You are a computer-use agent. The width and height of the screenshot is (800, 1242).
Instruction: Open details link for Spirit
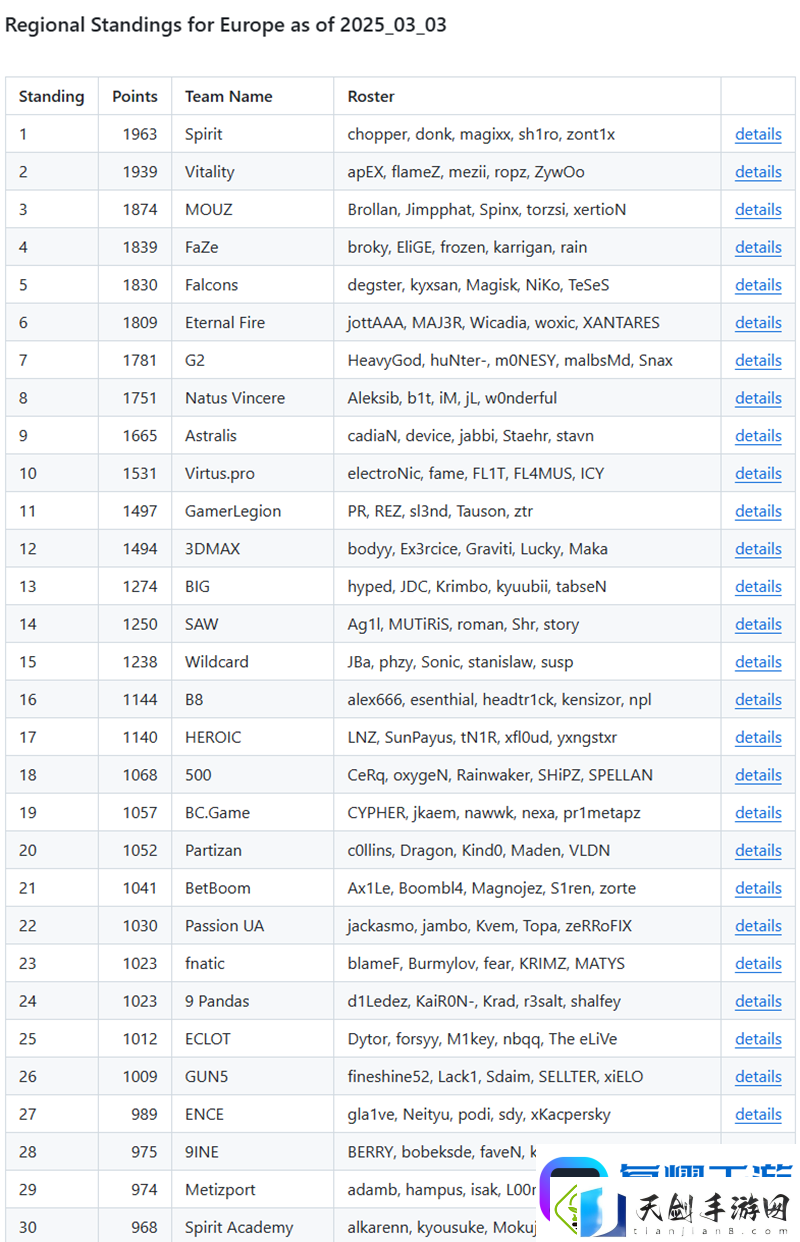point(758,134)
